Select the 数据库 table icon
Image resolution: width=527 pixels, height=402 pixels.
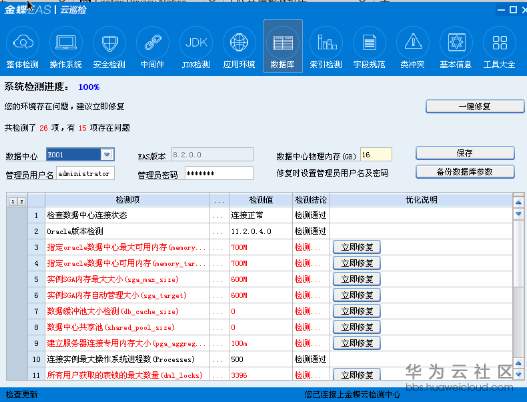(x=283, y=46)
